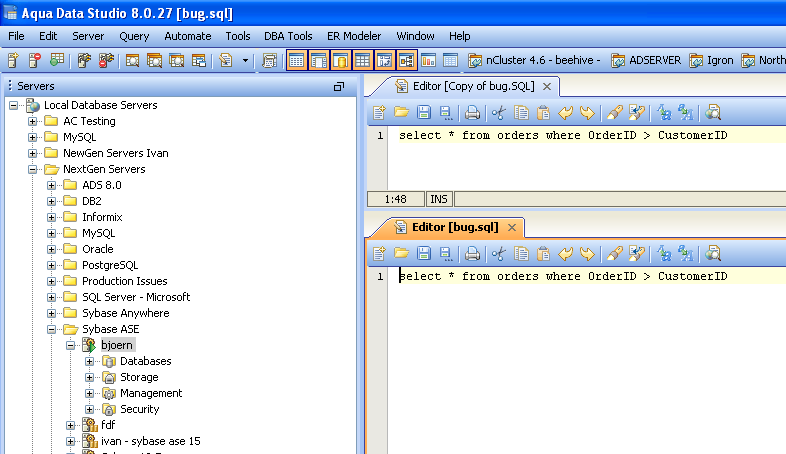
Task: Expand the PostgreSQL folder
Action: (x=52, y=265)
